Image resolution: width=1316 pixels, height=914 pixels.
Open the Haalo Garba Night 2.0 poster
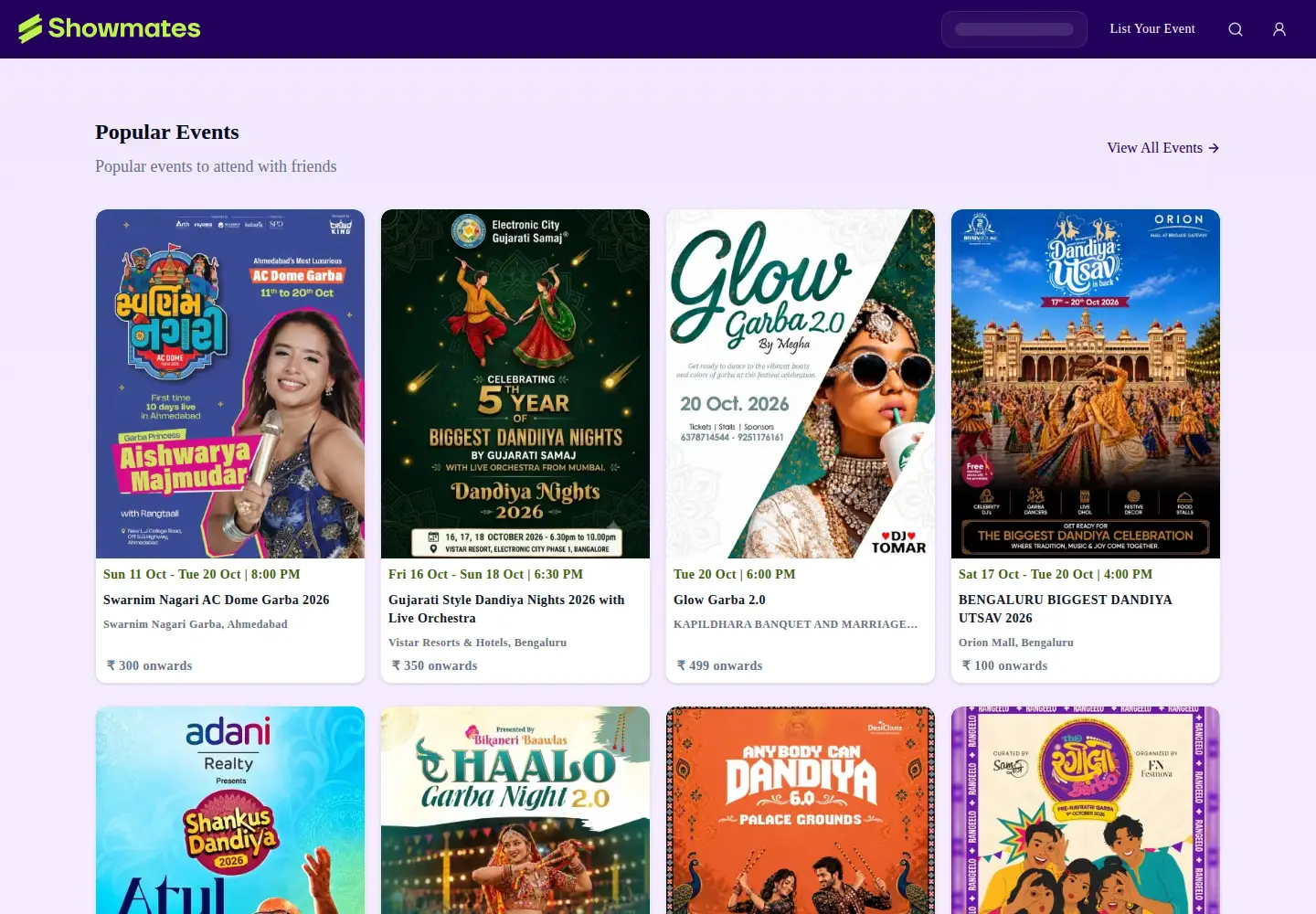coord(515,810)
